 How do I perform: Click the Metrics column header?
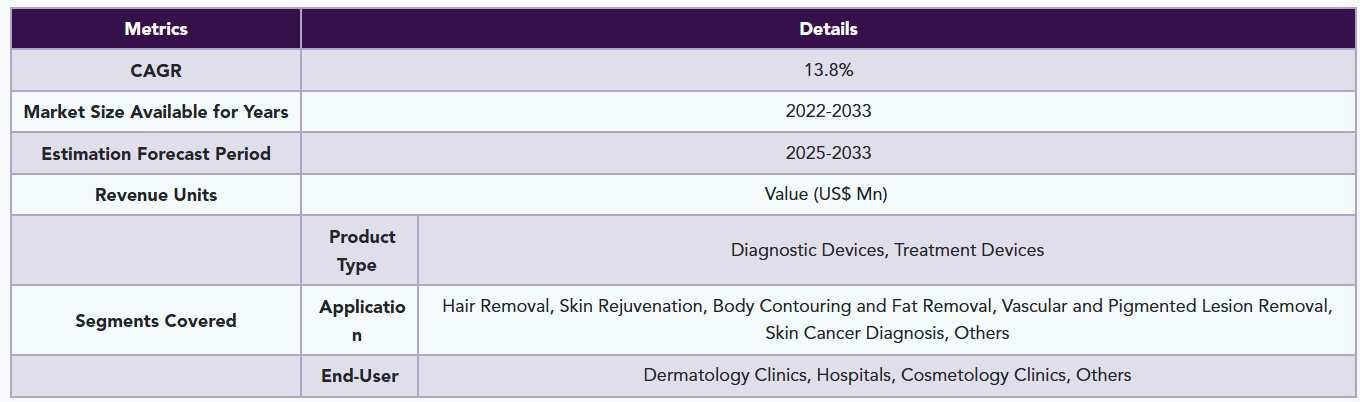click(156, 29)
